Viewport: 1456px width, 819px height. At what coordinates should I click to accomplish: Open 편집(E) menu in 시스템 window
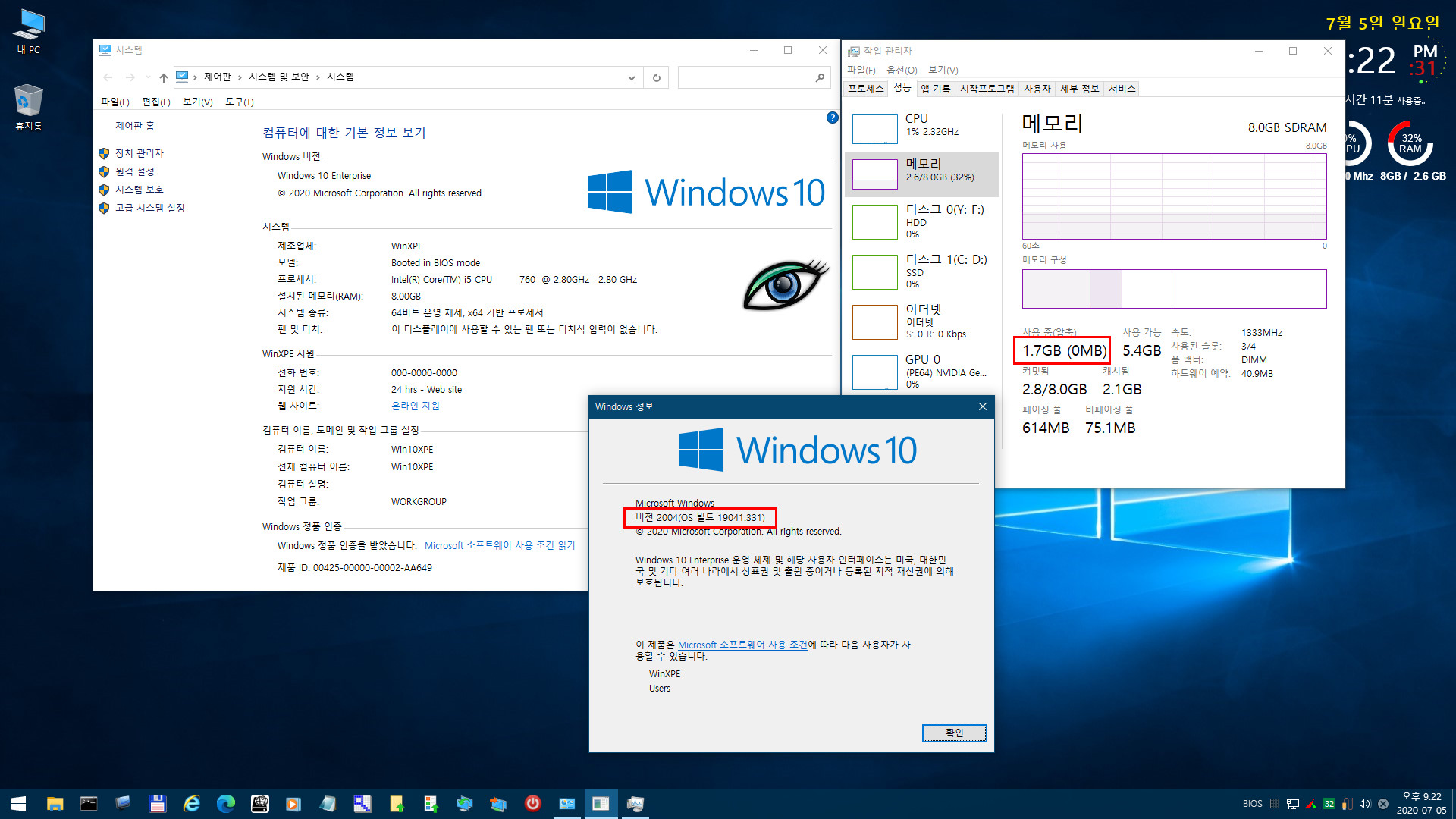point(155,102)
